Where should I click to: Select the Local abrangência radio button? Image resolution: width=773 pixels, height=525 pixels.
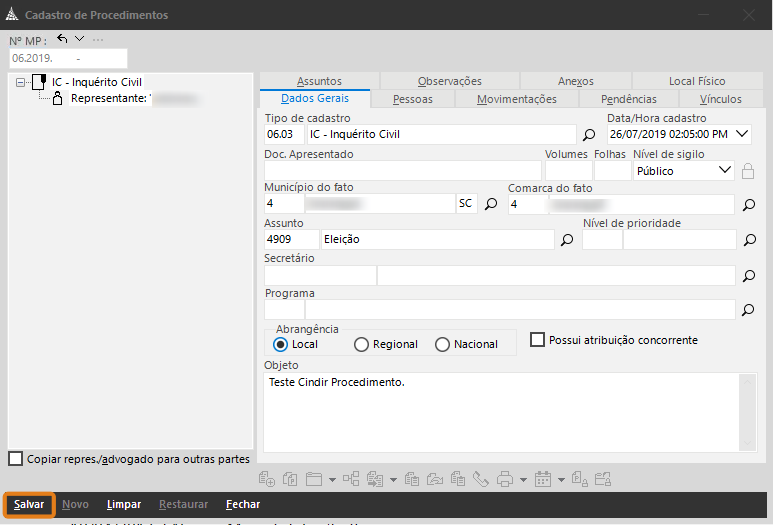281,344
